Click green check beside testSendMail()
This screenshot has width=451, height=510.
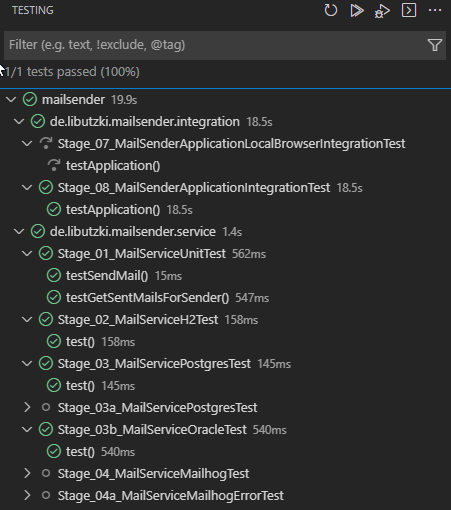(54, 276)
